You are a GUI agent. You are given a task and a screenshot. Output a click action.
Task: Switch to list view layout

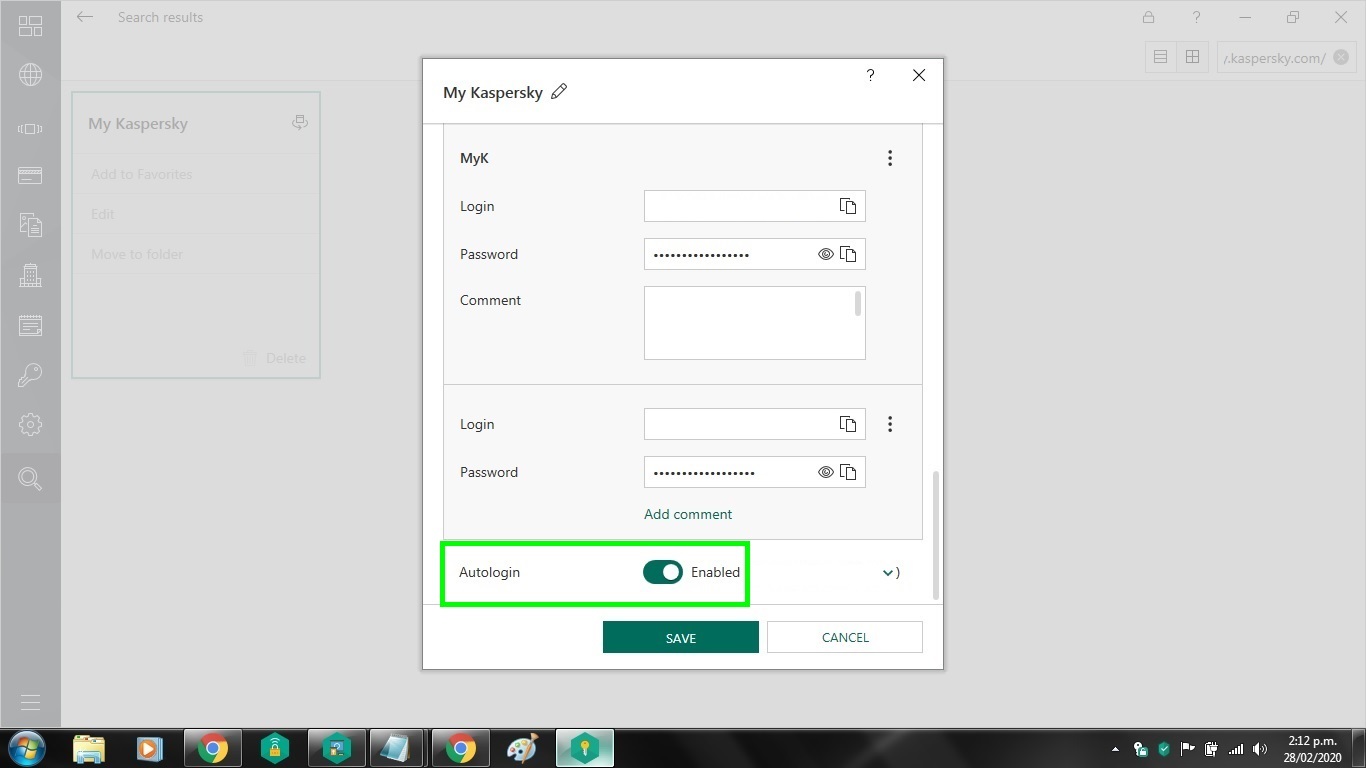[x=1160, y=57]
